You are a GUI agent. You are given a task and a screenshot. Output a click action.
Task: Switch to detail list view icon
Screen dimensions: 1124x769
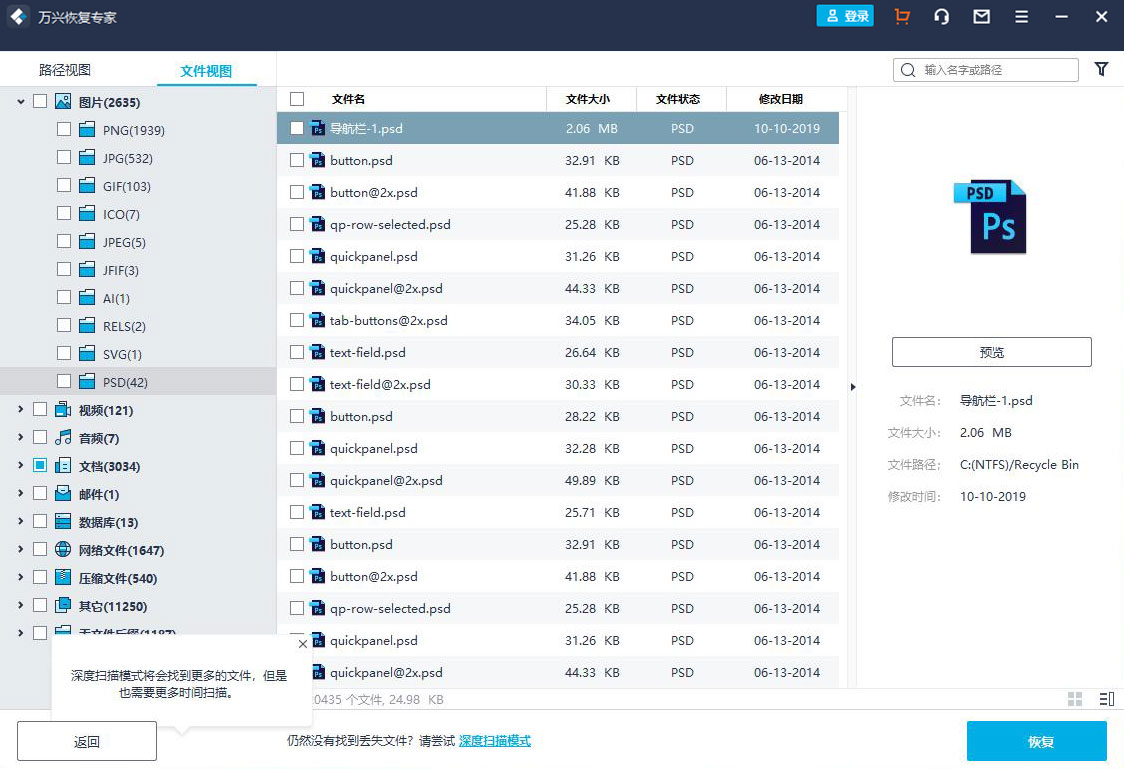coord(1106,699)
